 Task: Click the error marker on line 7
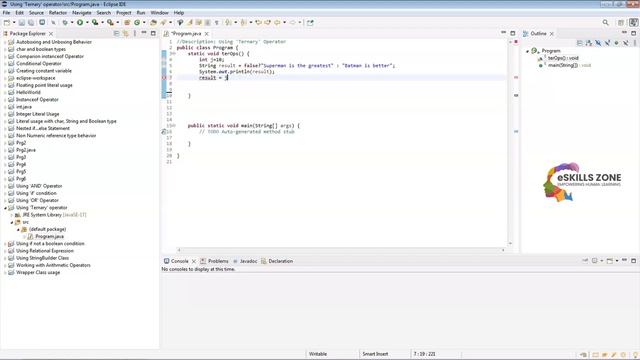coord(164,78)
